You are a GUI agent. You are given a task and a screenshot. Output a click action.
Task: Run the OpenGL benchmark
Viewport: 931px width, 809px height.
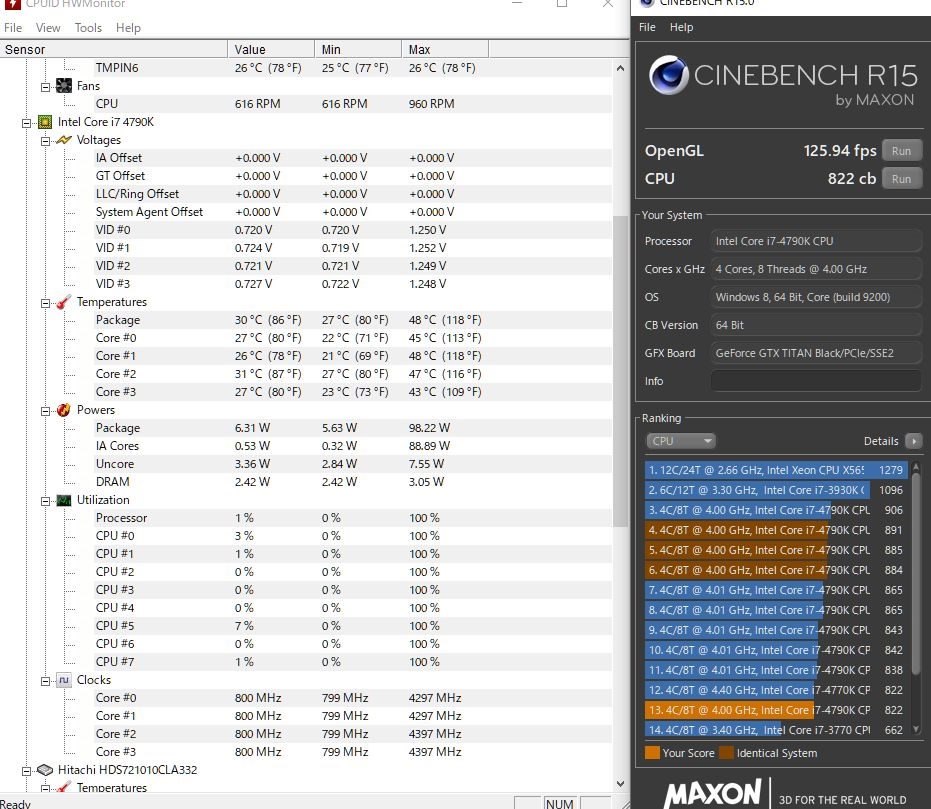(x=901, y=151)
